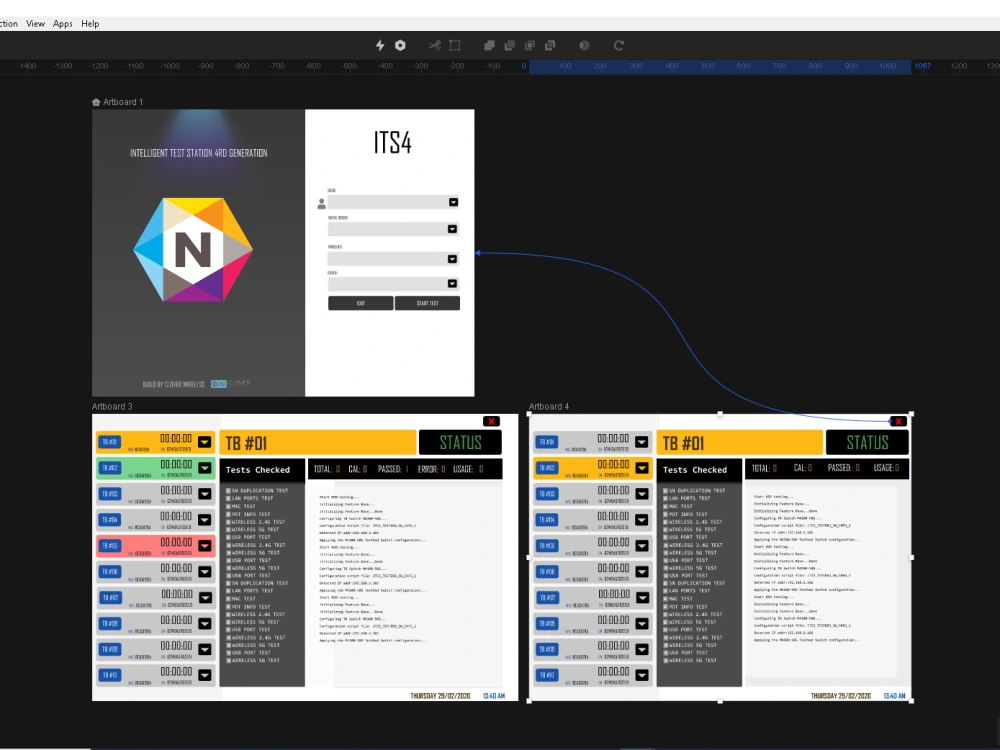Expand the TB #01 row arrow in Artboard 4
This screenshot has height=750, width=1000.
click(x=642, y=442)
